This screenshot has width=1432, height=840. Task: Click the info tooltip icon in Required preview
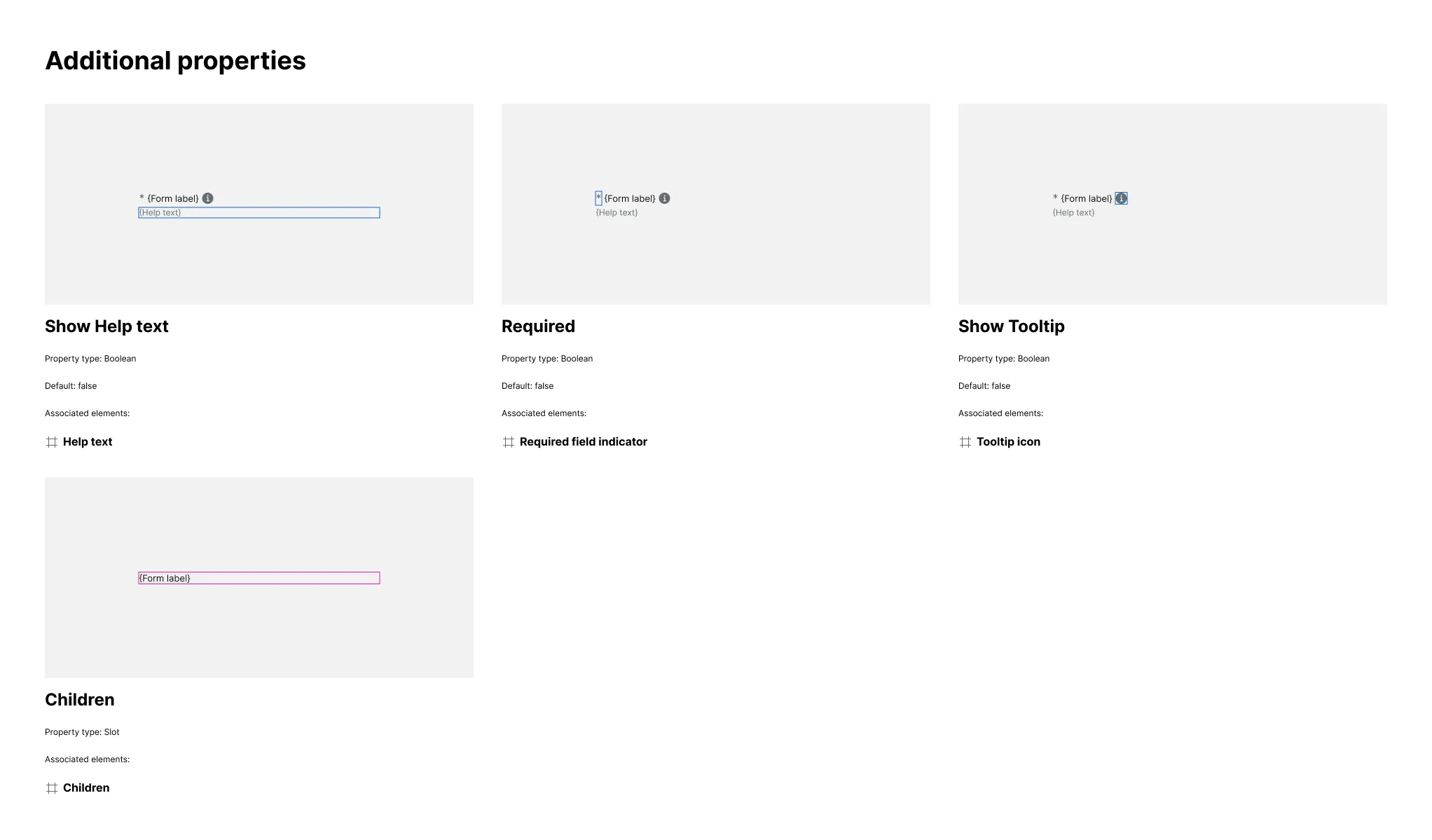(x=665, y=198)
